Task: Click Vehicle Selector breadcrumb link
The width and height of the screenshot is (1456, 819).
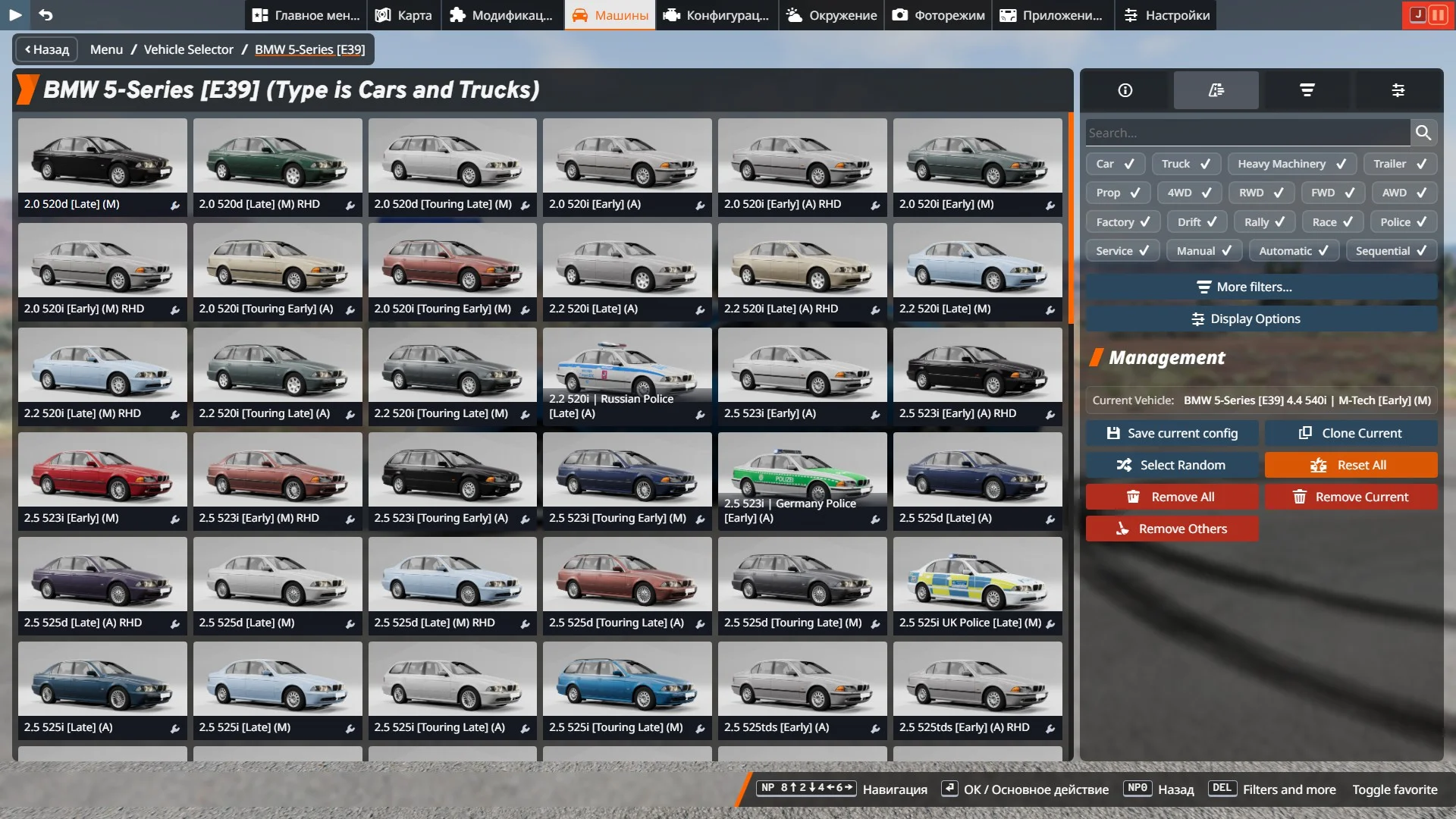Action: pyautogui.click(x=189, y=49)
